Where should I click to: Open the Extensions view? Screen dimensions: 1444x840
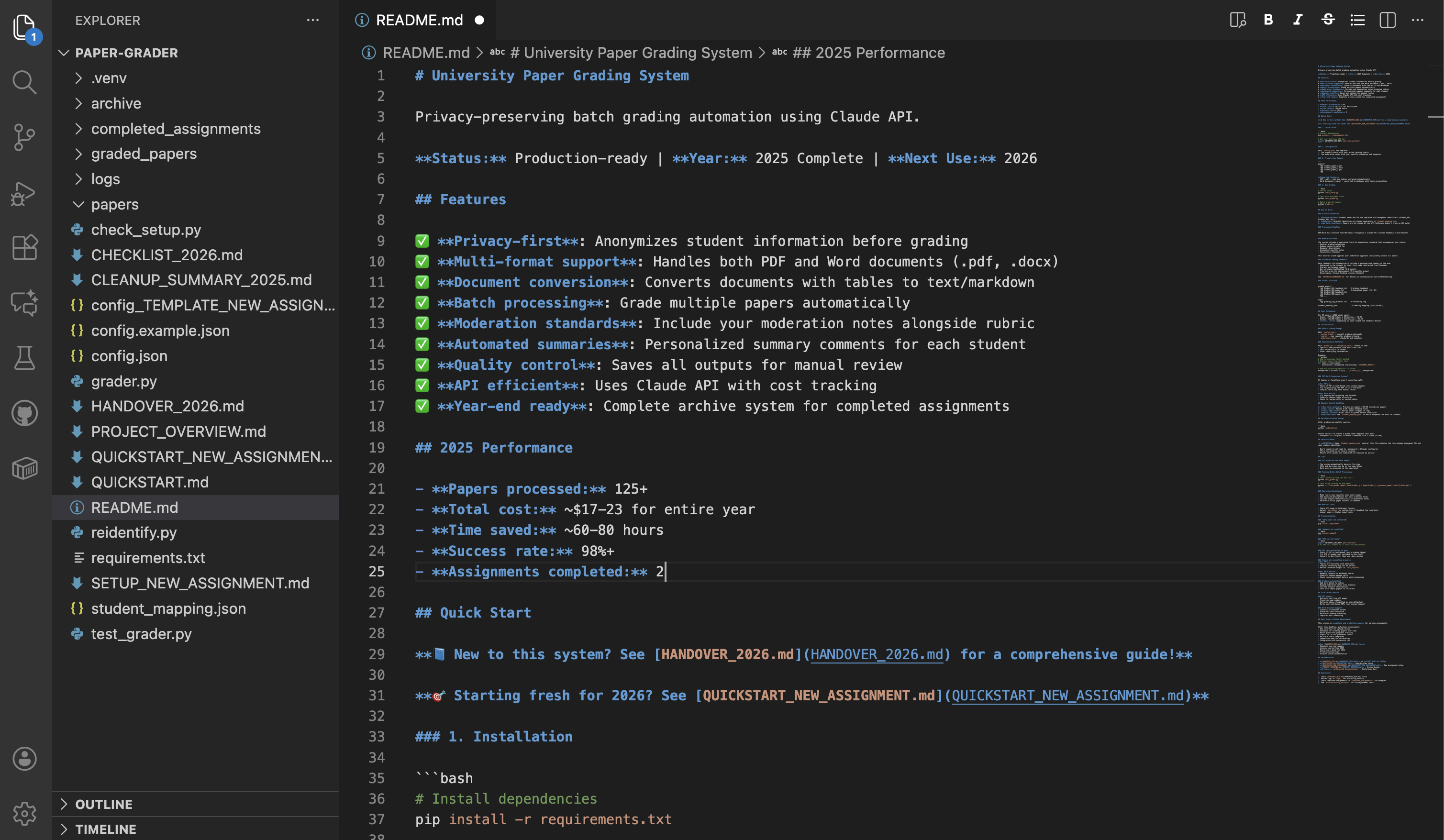[x=24, y=247]
